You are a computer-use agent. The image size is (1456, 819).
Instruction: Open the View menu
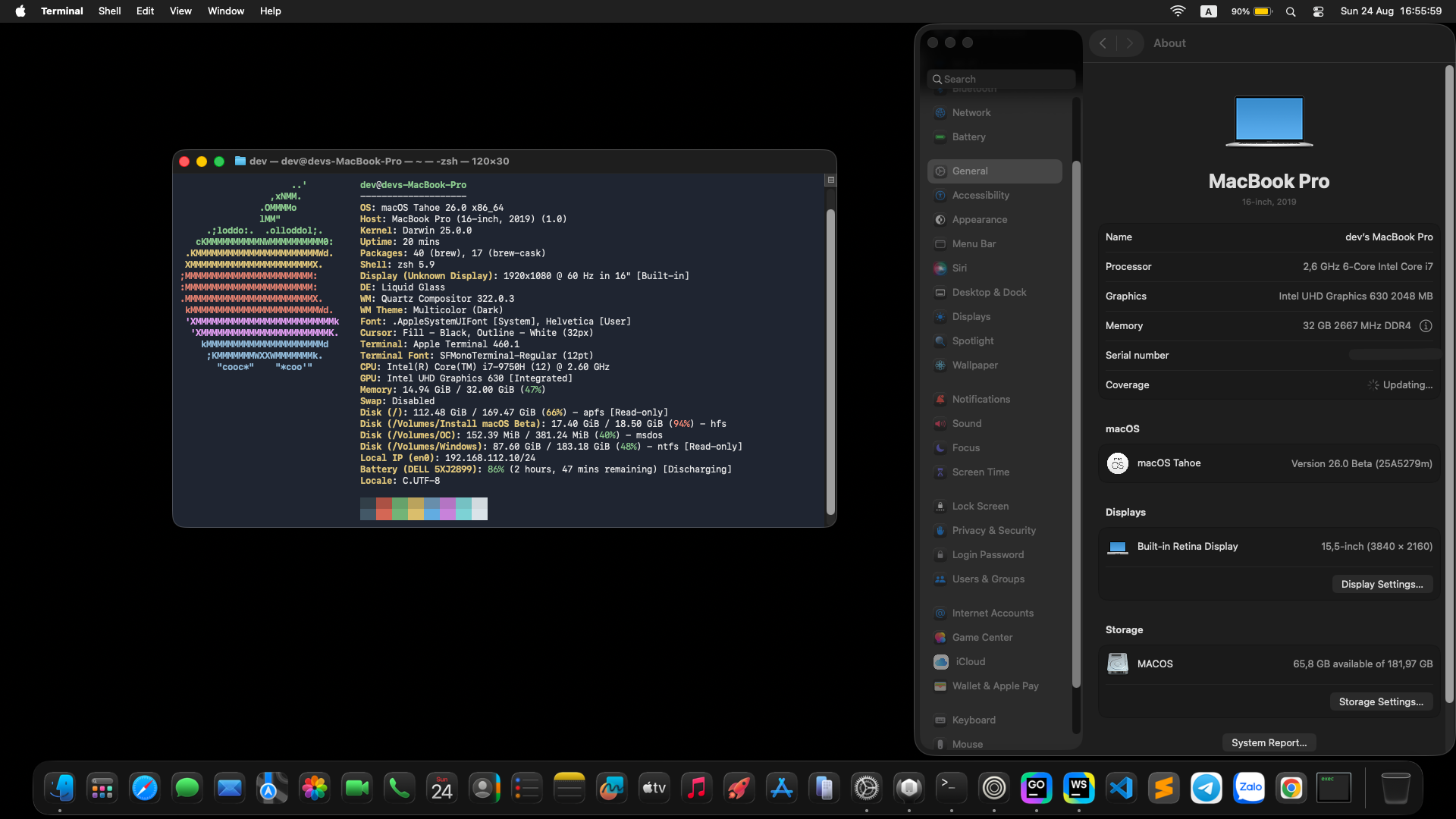point(180,11)
